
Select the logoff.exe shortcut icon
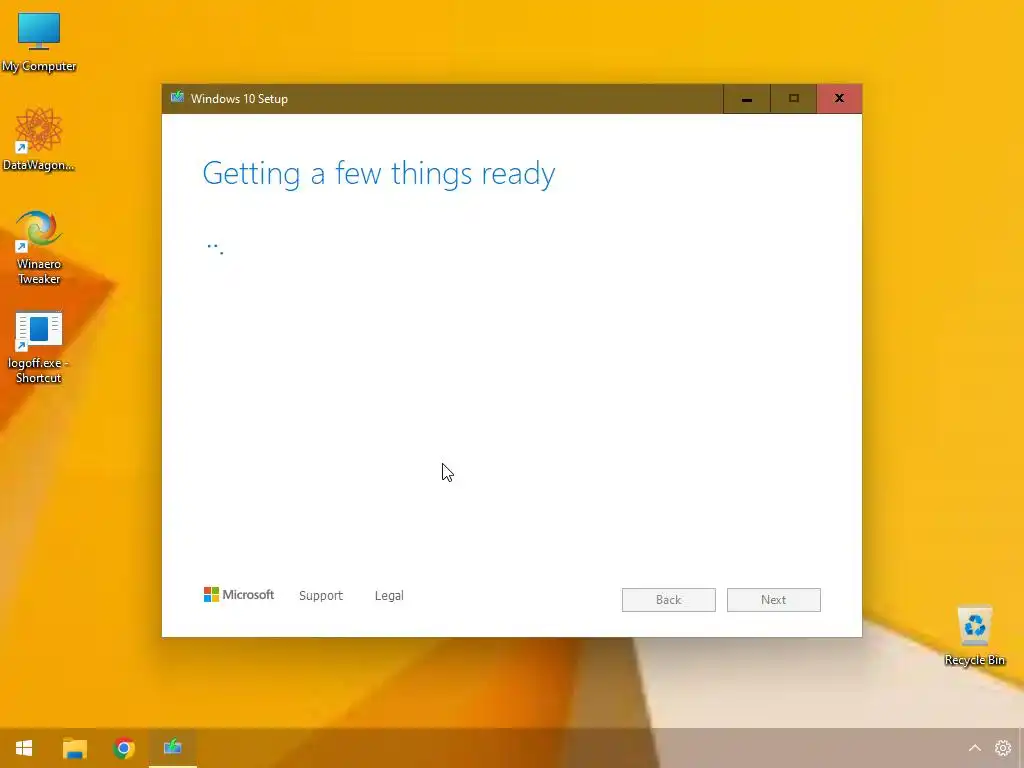(x=39, y=347)
